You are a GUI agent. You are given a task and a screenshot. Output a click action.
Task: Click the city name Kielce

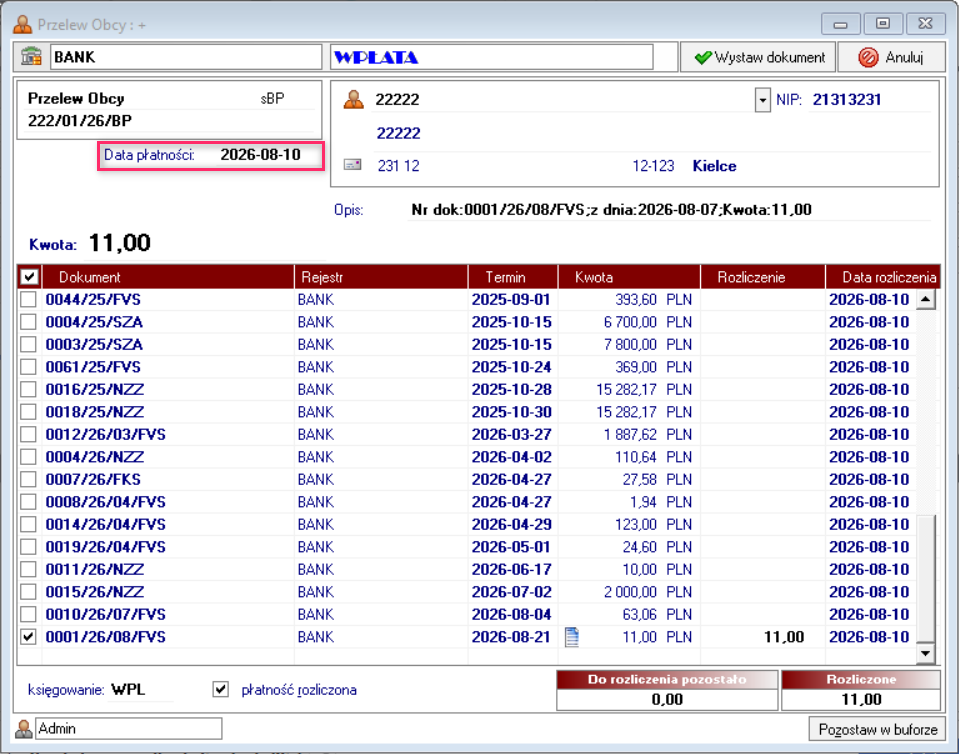714,166
